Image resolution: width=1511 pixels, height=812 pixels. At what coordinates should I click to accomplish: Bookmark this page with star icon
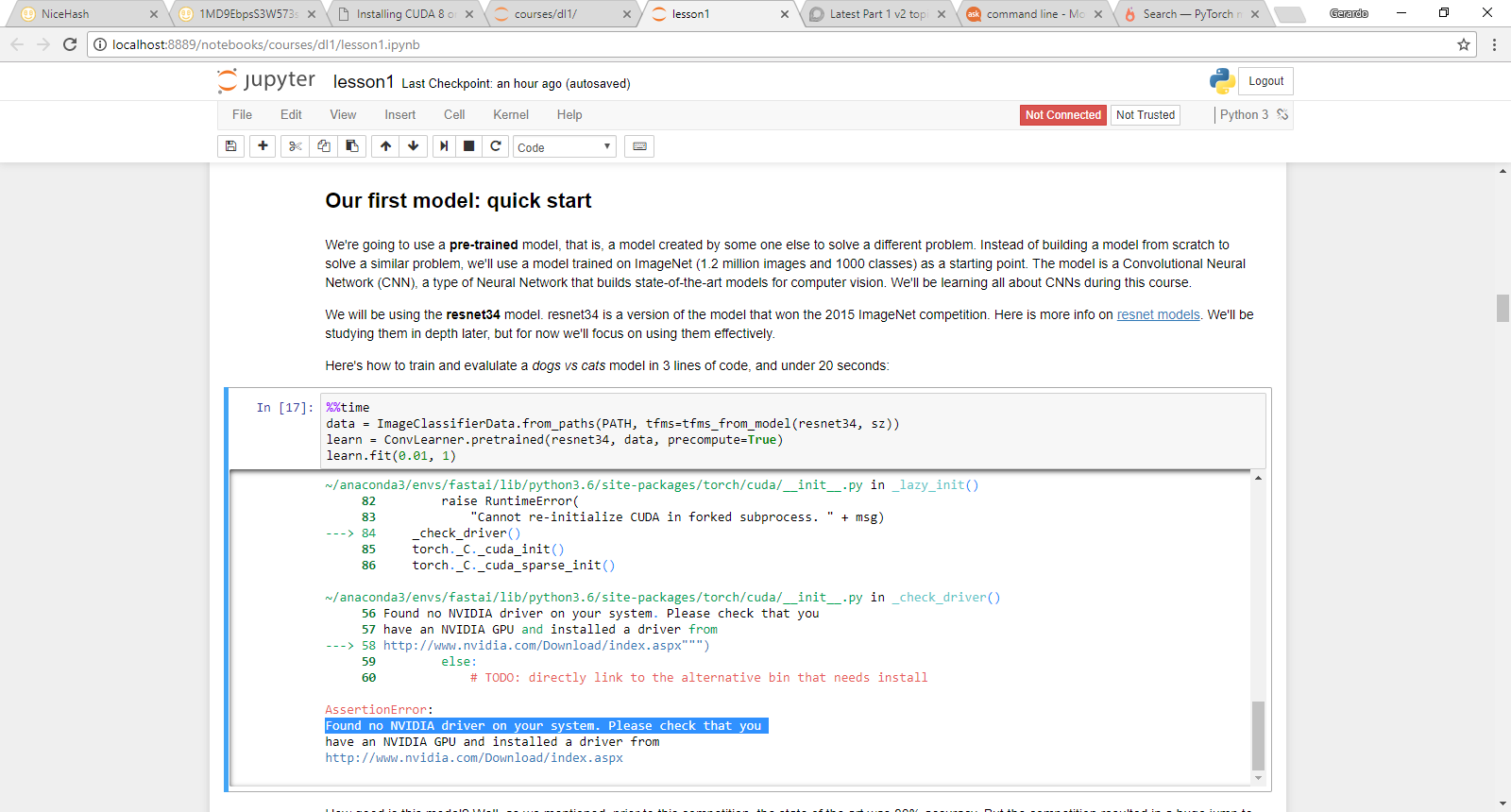[1463, 44]
